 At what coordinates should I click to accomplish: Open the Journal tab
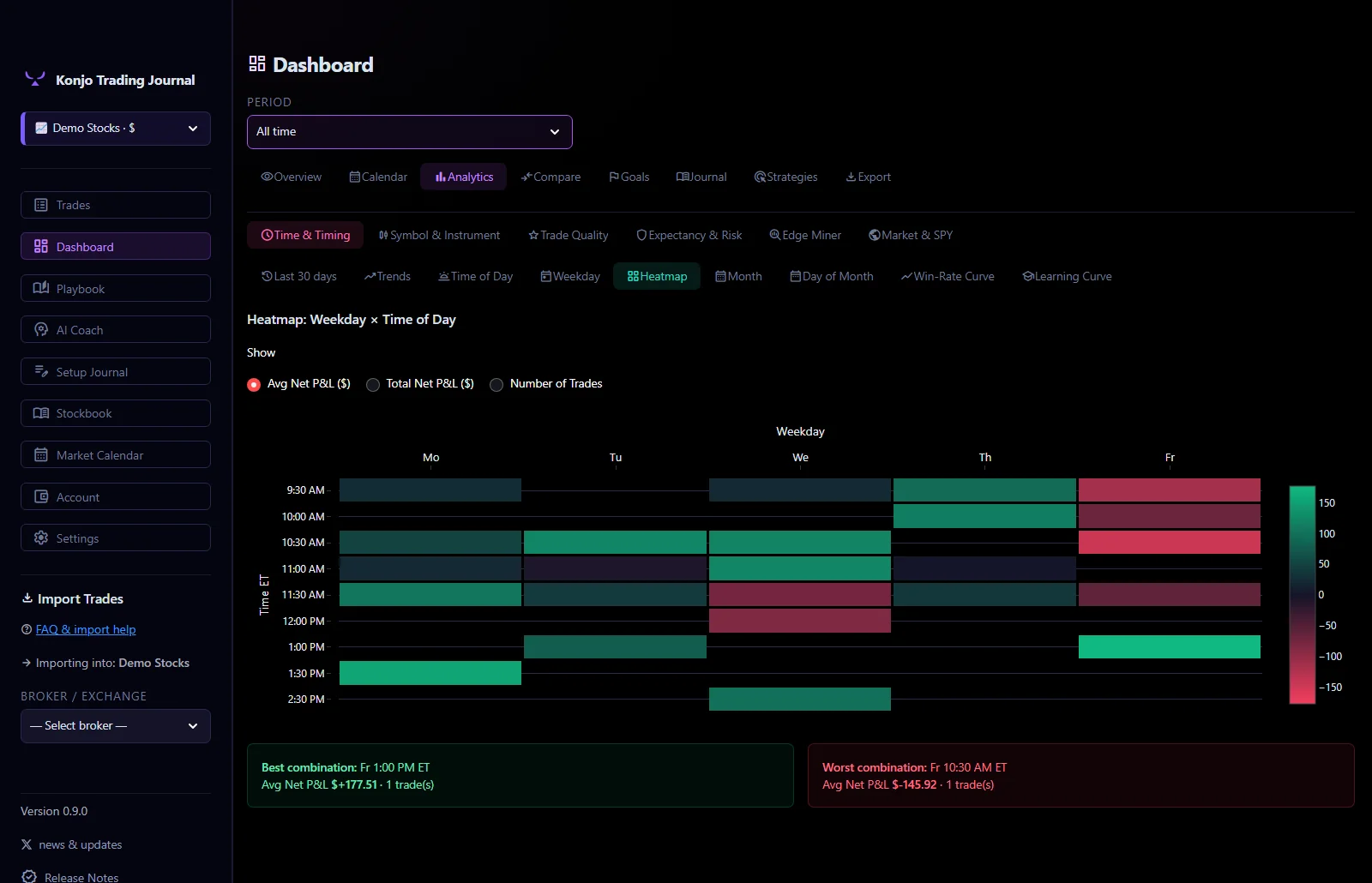(701, 177)
